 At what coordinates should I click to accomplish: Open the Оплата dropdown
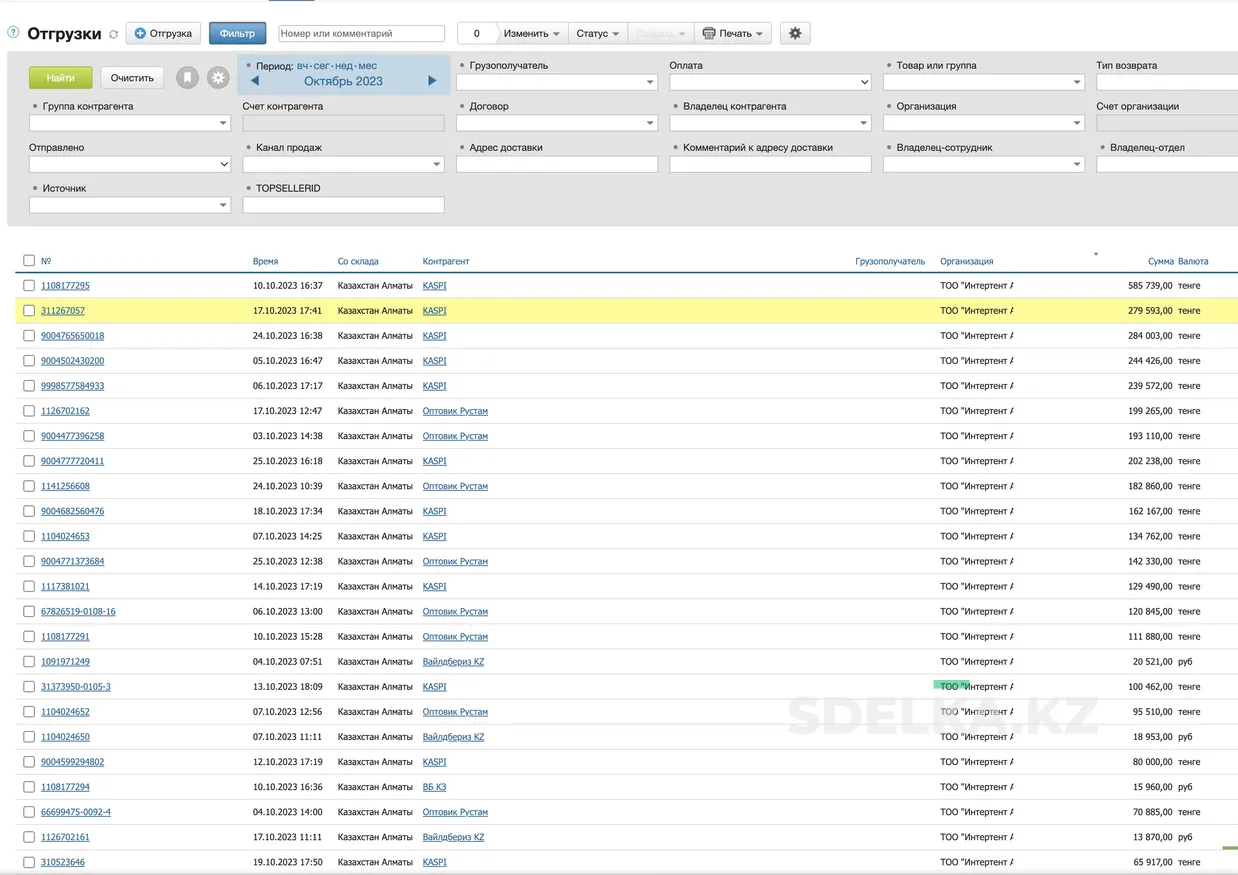tap(770, 82)
